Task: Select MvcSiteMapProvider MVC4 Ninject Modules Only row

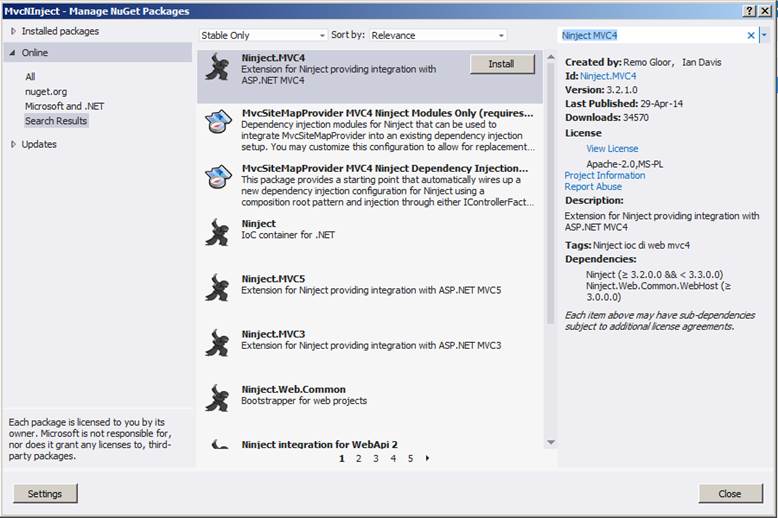Action: [x=370, y=130]
